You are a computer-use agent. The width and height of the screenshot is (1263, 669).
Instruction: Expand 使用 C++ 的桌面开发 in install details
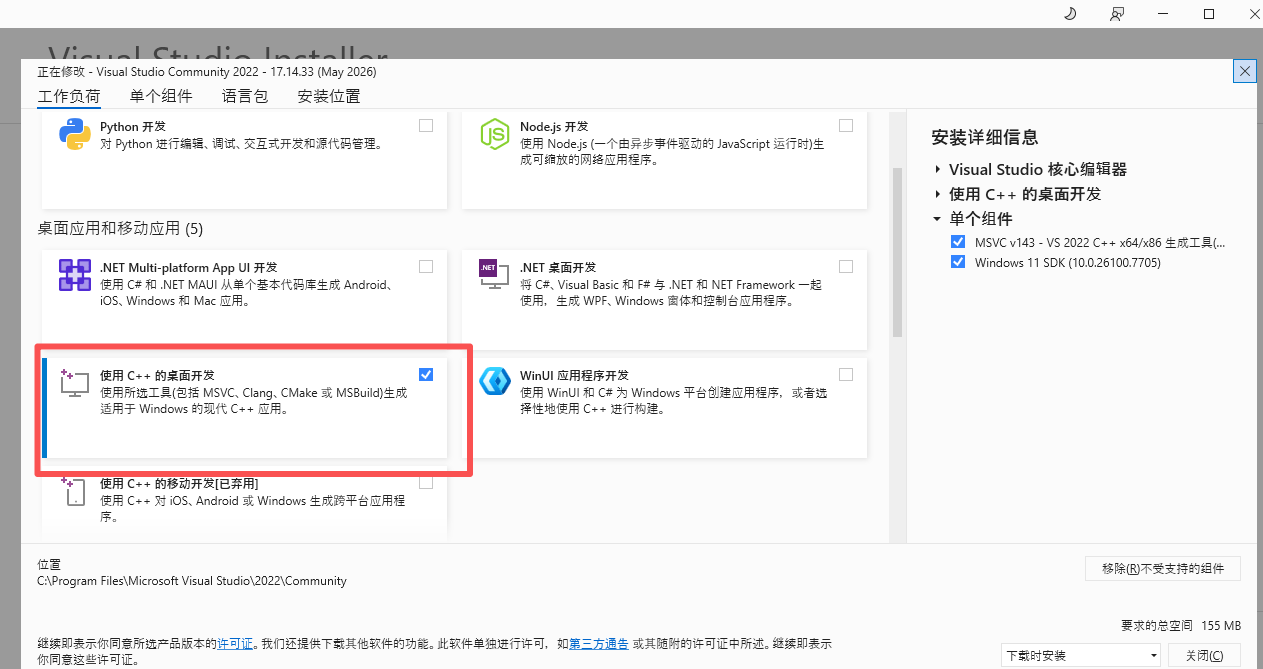pyautogui.click(x=938, y=194)
